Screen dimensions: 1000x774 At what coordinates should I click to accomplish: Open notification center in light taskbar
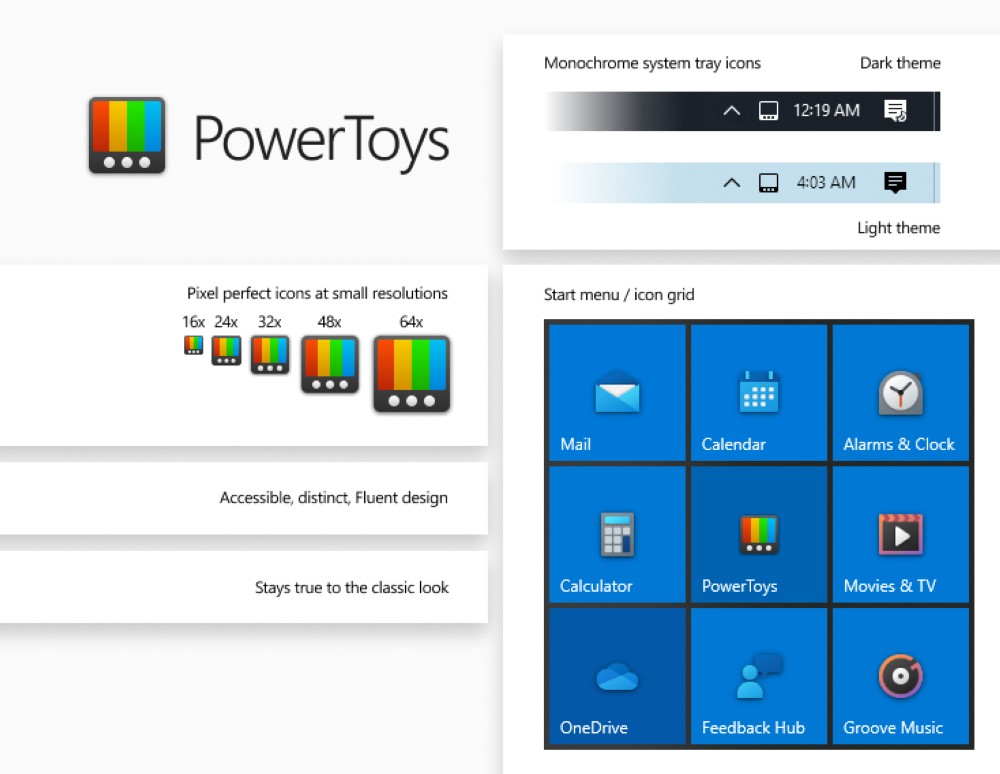[x=895, y=183]
